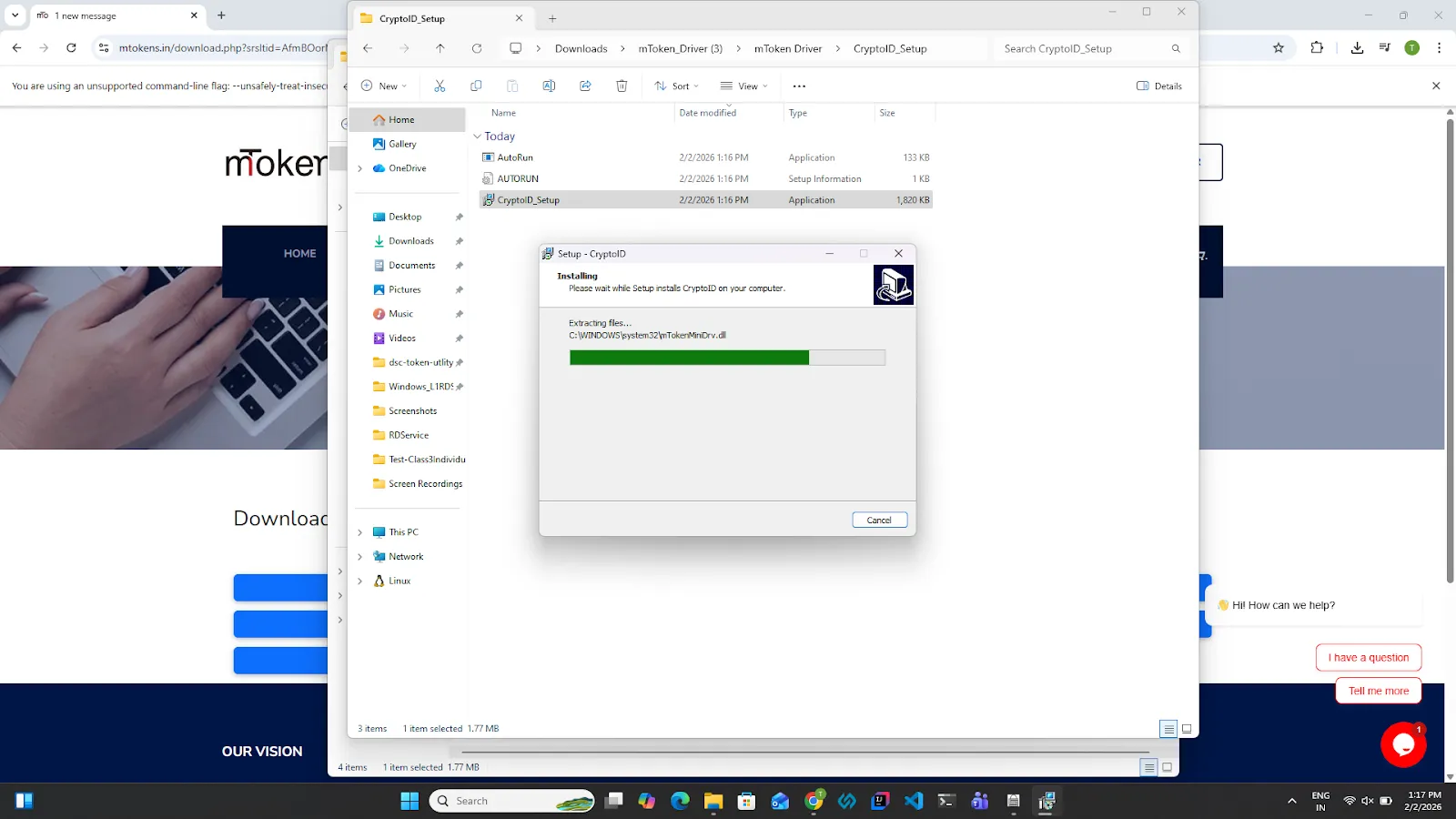The height and width of the screenshot is (819, 1456).
Task: Click the Cut scissors icon in toolbar
Action: tap(440, 86)
